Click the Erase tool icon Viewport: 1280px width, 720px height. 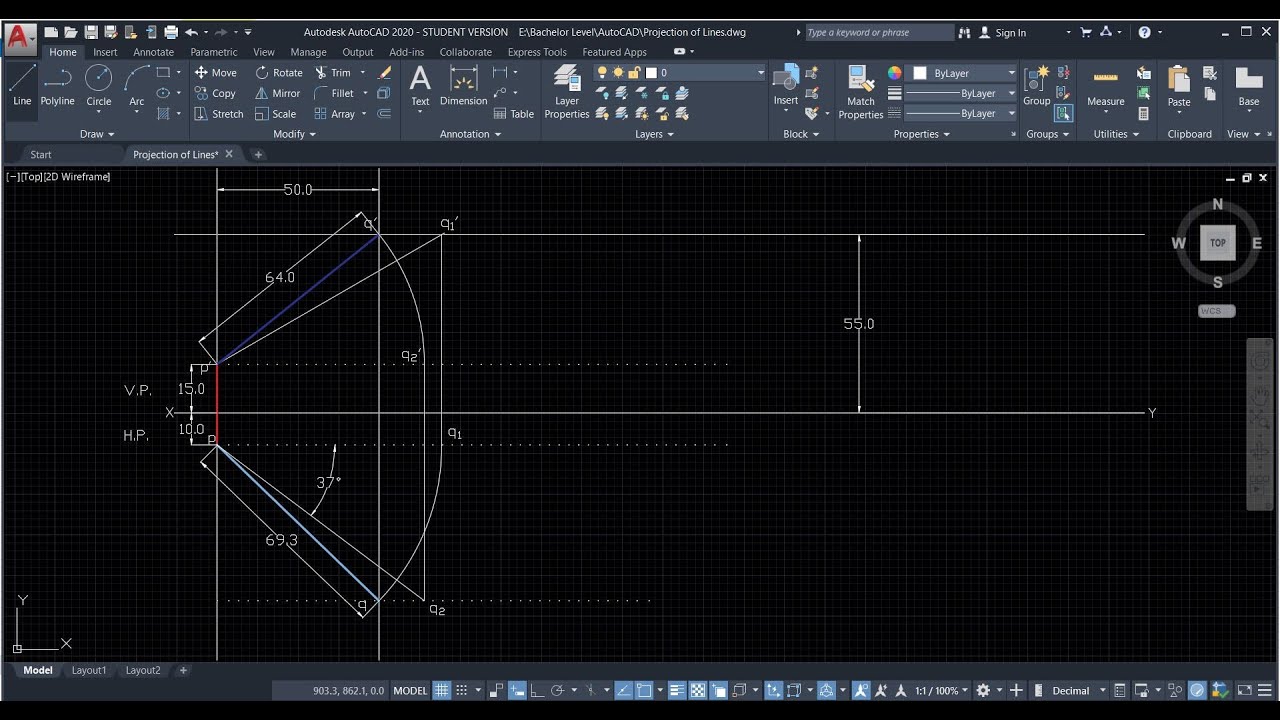click(384, 72)
